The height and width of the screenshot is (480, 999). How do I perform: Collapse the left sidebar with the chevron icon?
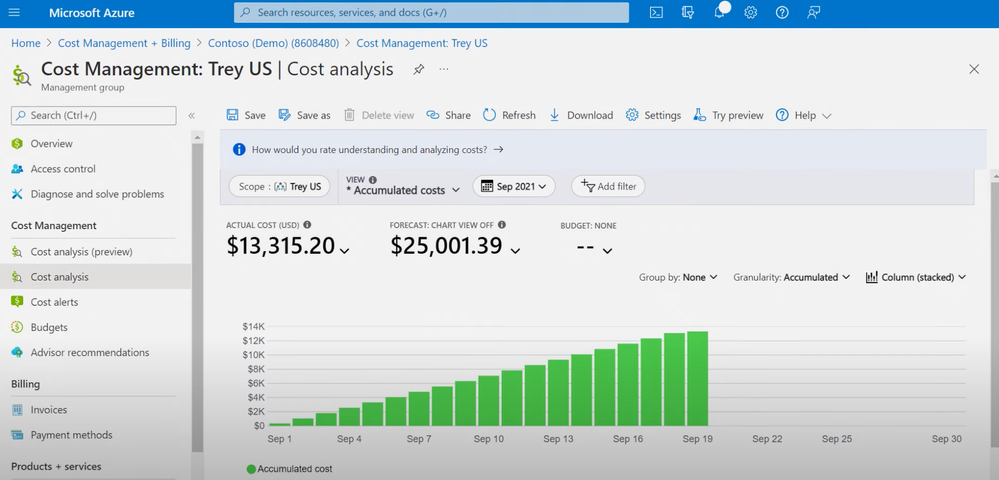[x=191, y=116]
